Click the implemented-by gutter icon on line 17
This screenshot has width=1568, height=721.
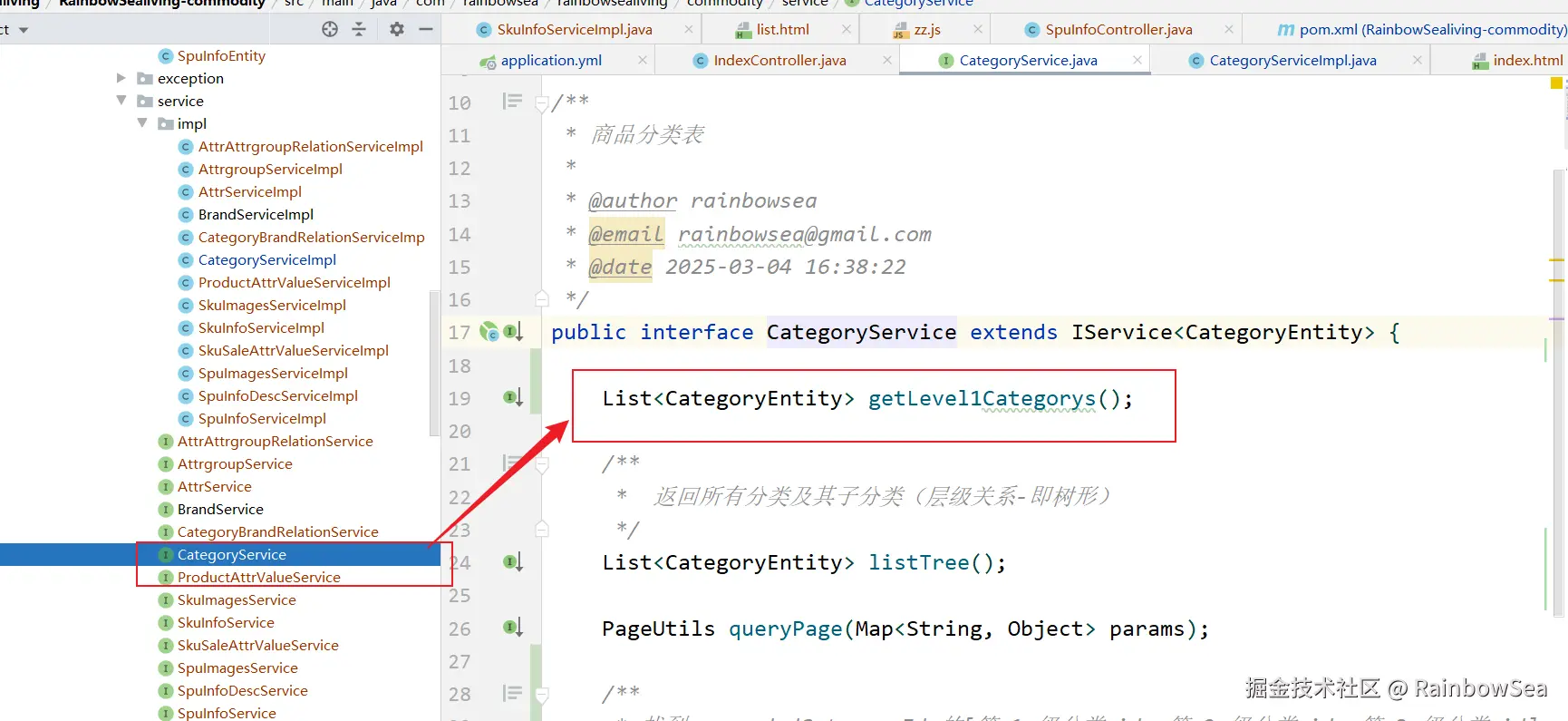489,332
